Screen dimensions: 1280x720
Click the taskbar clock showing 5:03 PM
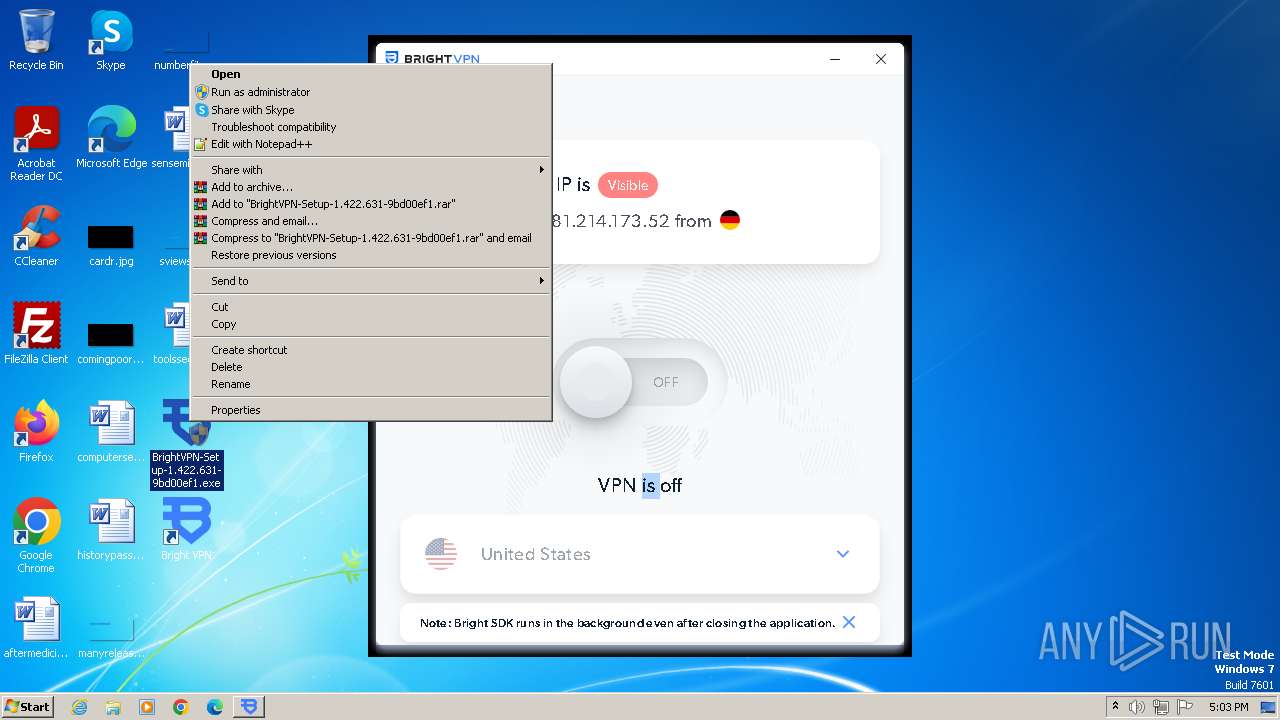pyautogui.click(x=1228, y=707)
